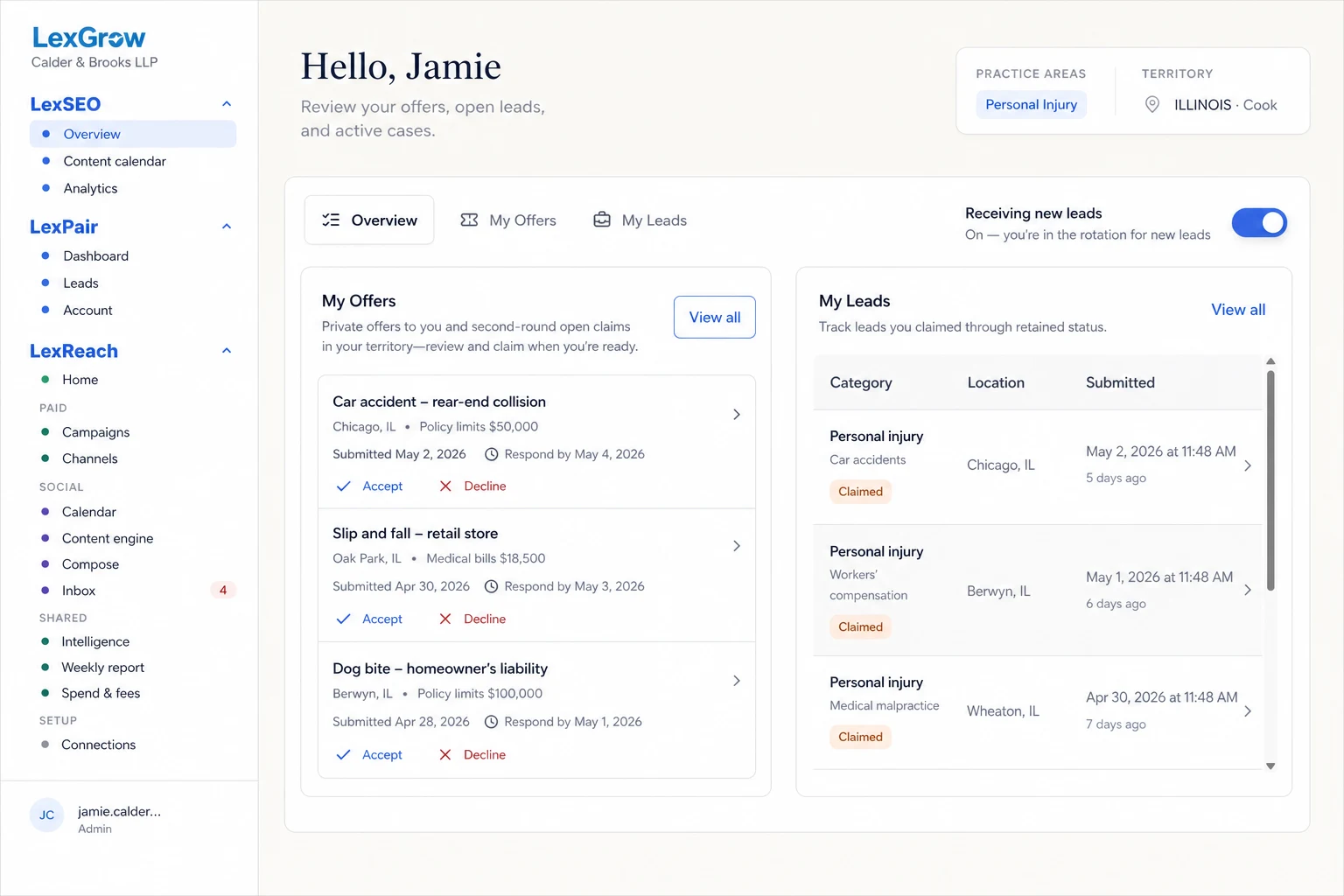Accept the Car accident rear-end collision offer
The width and height of the screenshot is (1344, 896).
[x=370, y=486]
